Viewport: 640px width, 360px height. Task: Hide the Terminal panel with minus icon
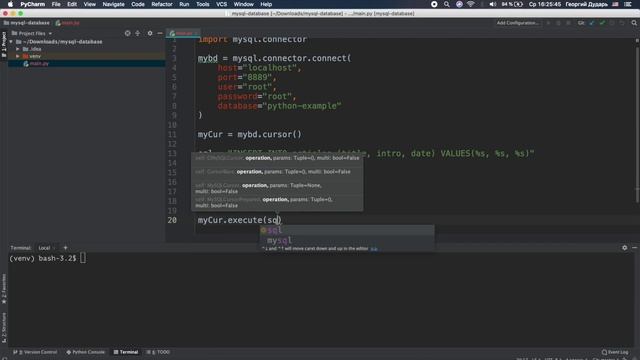click(634, 248)
